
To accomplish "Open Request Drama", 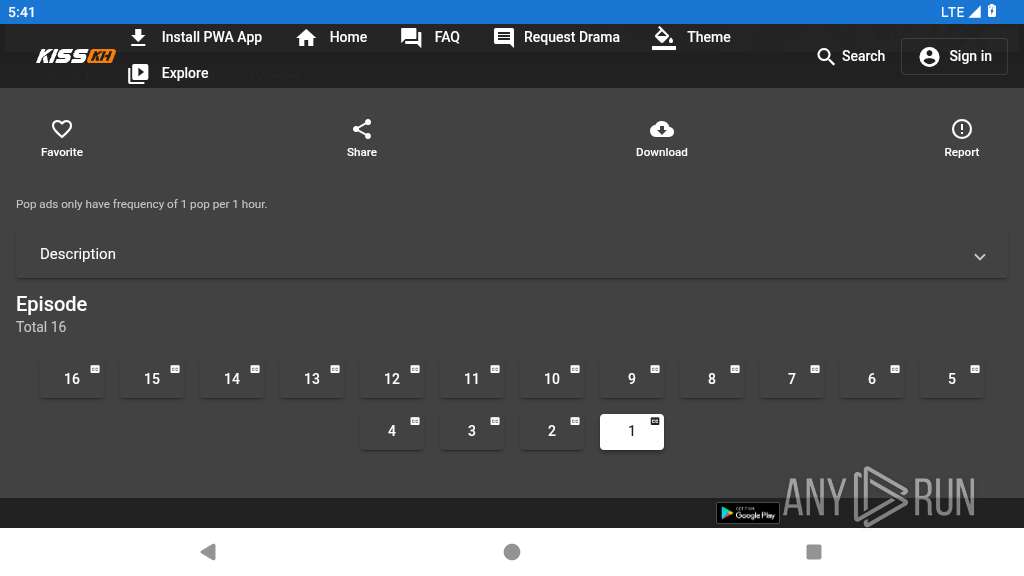I will point(556,37).
